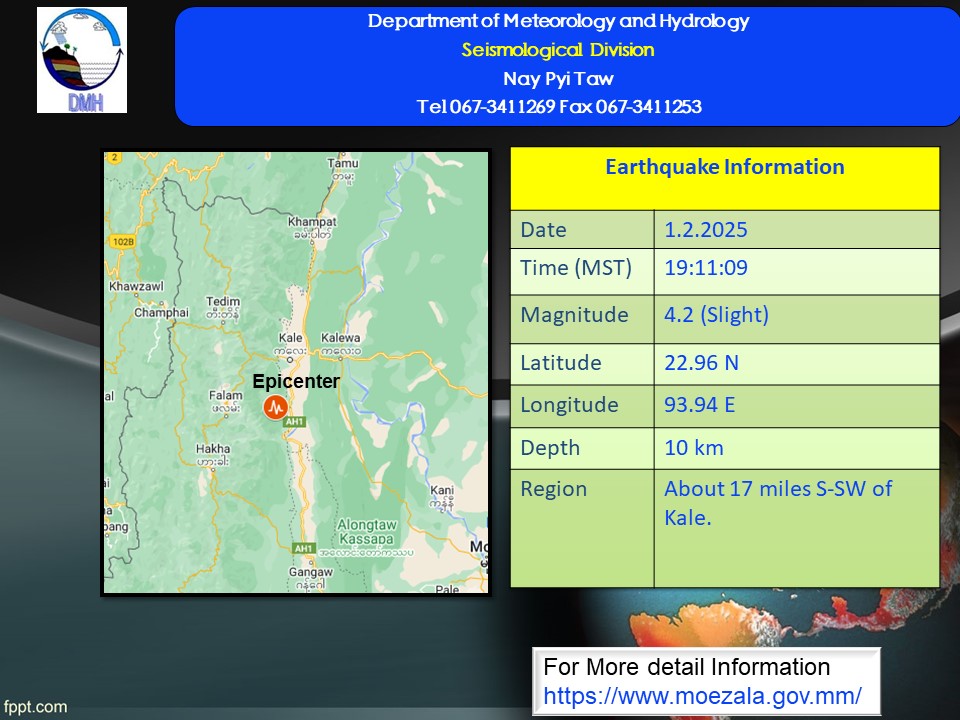Click the 'Magnitude' row label

574,315
